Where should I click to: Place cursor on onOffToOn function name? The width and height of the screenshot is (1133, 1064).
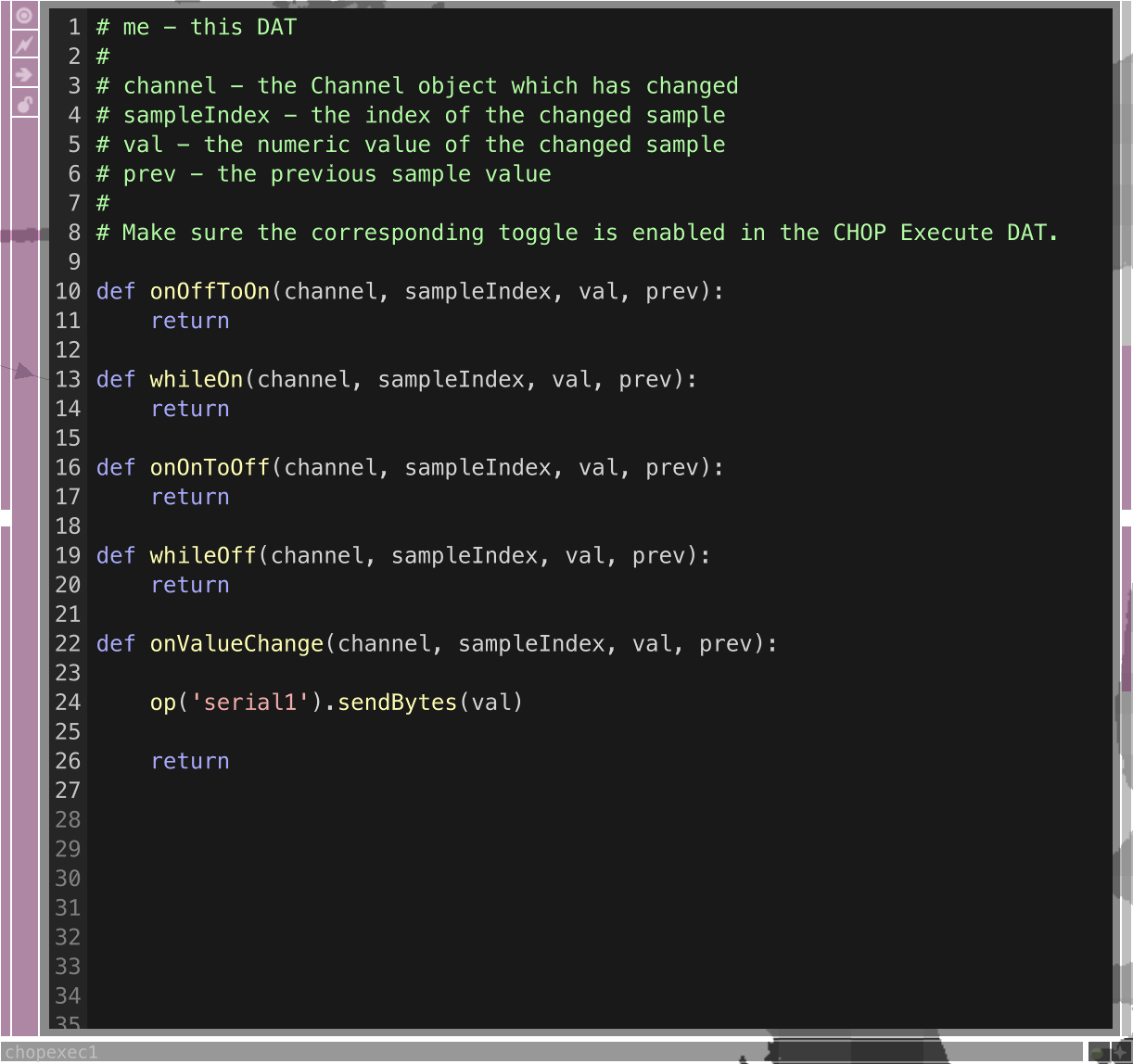pyautogui.click(x=210, y=291)
